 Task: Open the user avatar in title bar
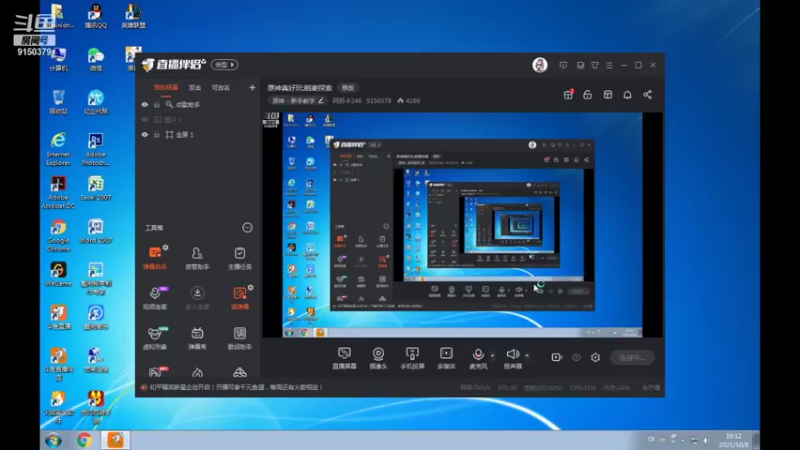pyautogui.click(x=540, y=65)
